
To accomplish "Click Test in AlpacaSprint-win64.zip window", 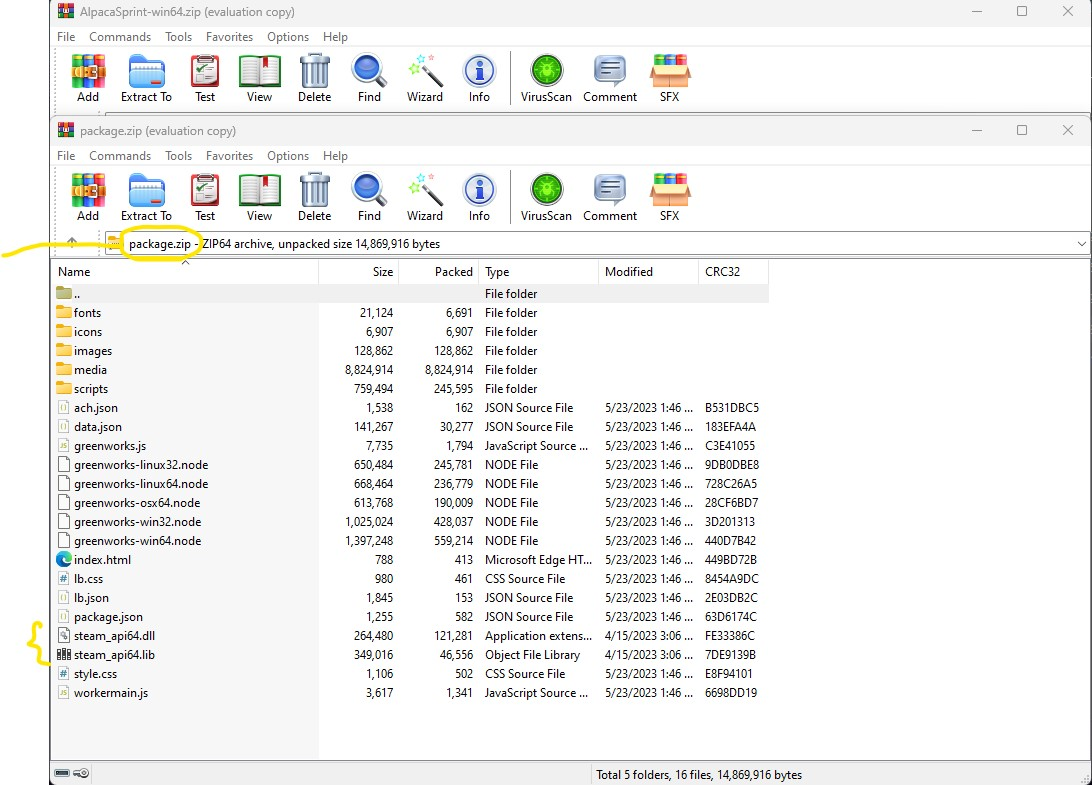I will click(x=205, y=78).
